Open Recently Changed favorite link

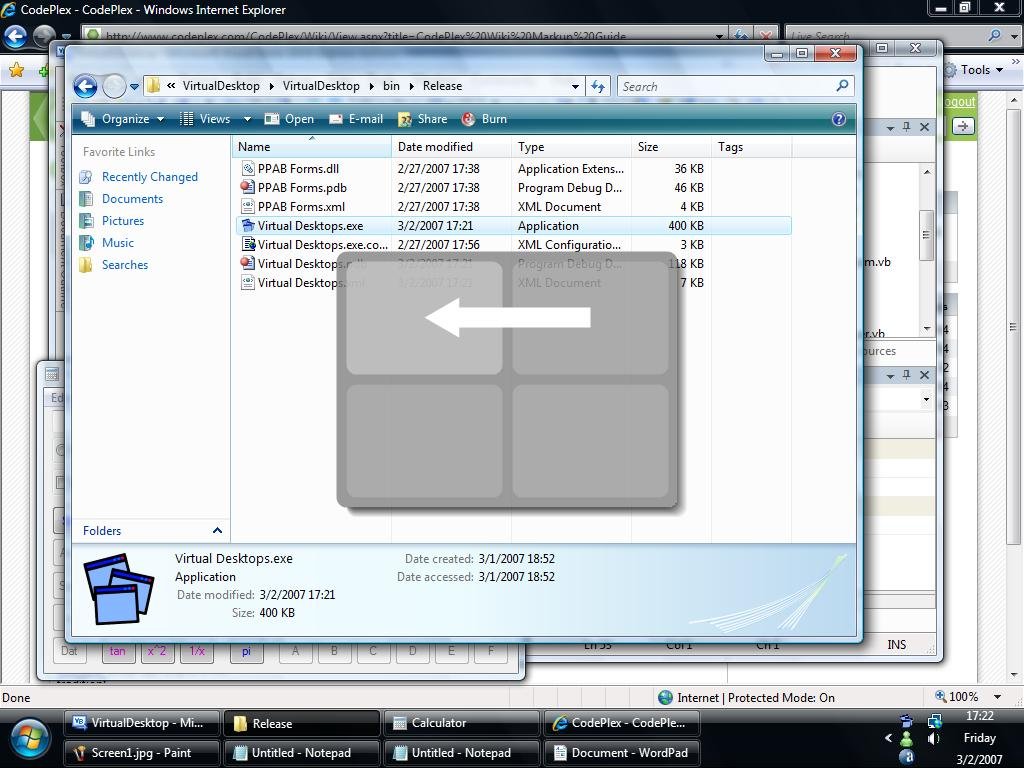(x=149, y=177)
